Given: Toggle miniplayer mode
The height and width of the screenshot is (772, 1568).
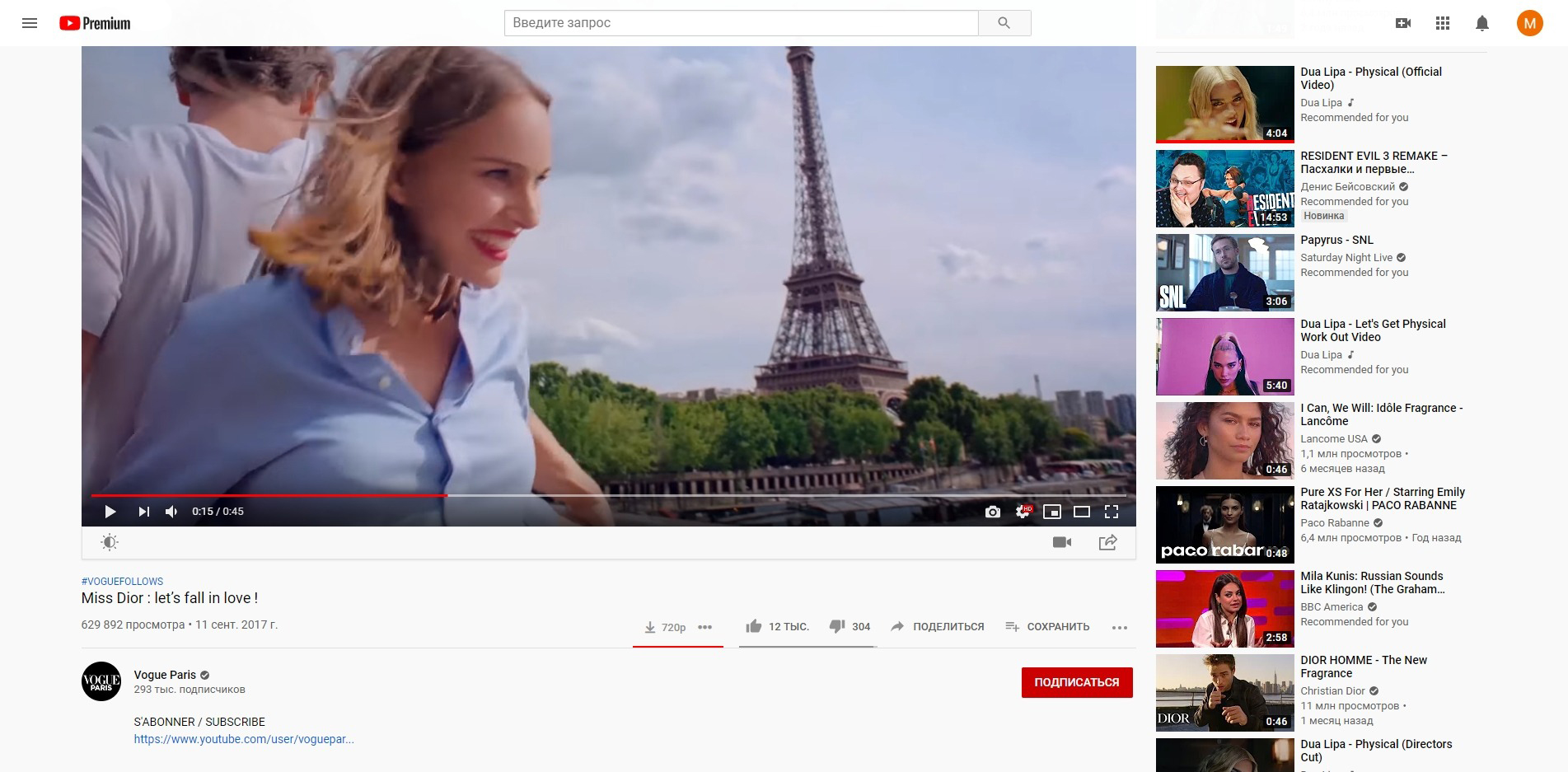Looking at the screenshot, I should click(x=1052, y=512).
